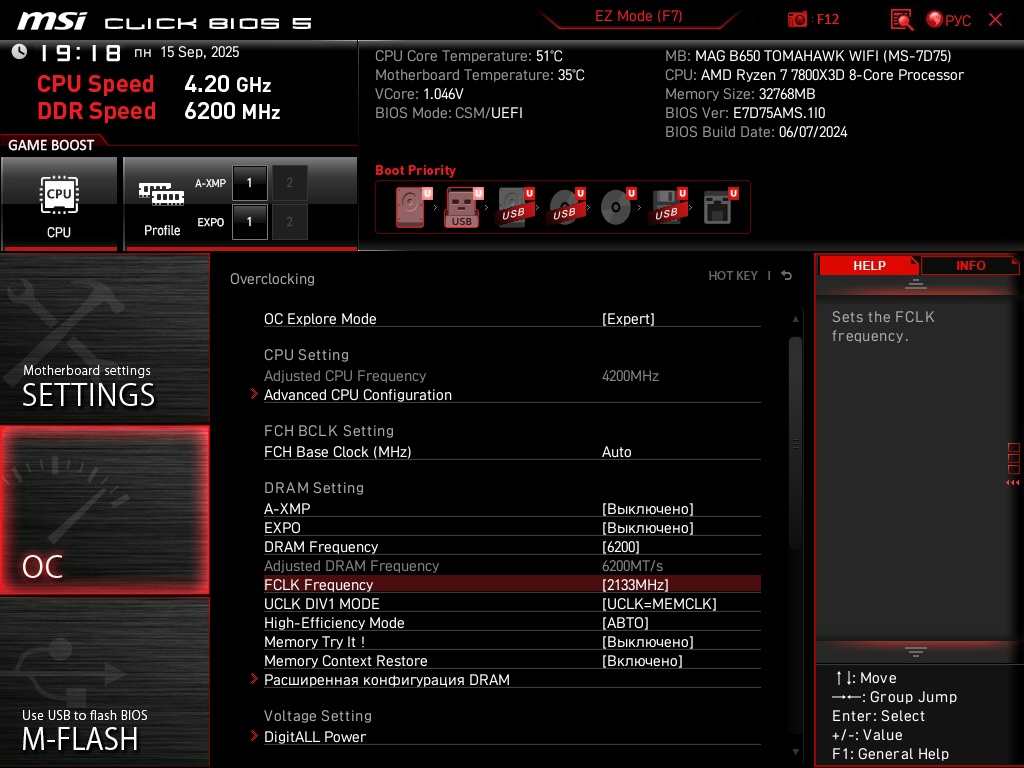The image size is (1024, 768).
Task: Click the help panel top collapse handle
Action: 916,284
